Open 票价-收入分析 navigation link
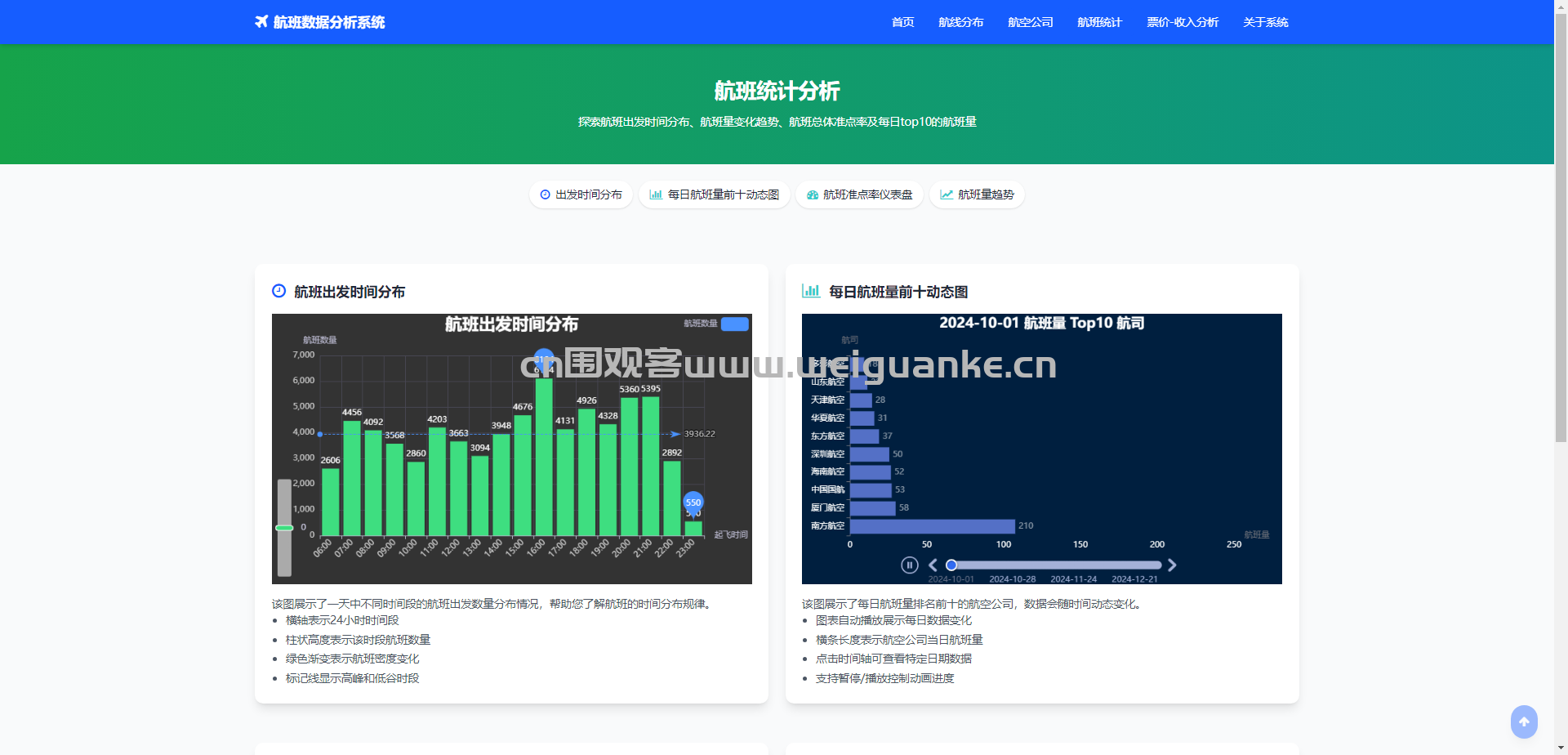 1182,22
